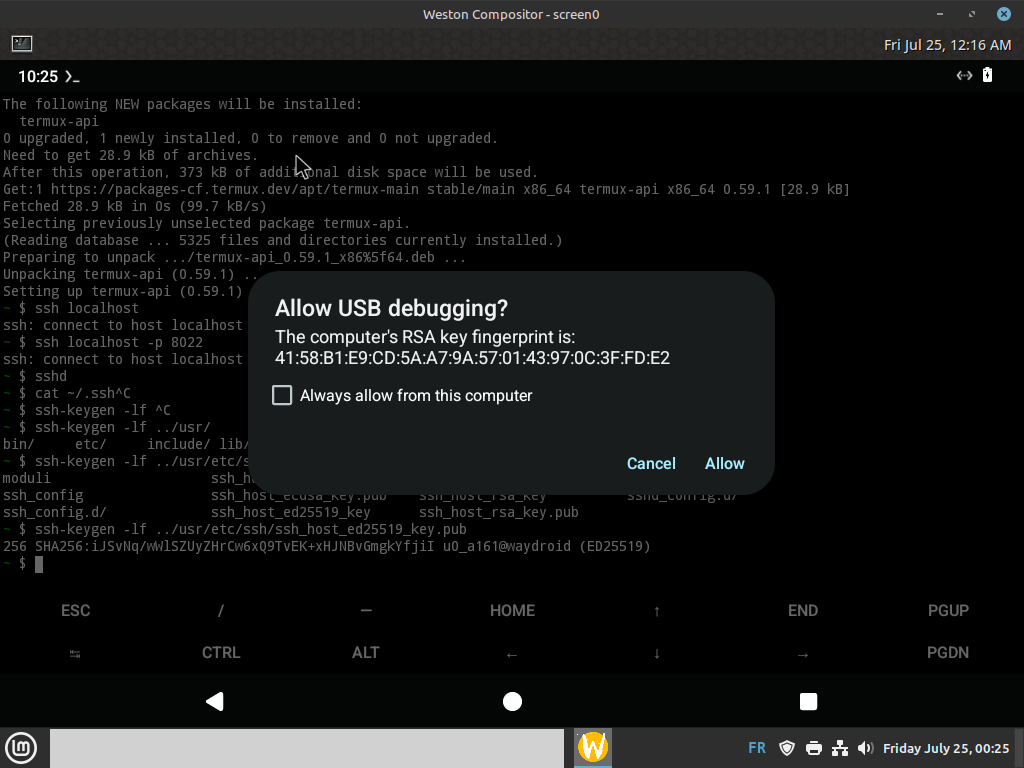
Task: Tap the Android home circle button
Action: click(512, 701)
